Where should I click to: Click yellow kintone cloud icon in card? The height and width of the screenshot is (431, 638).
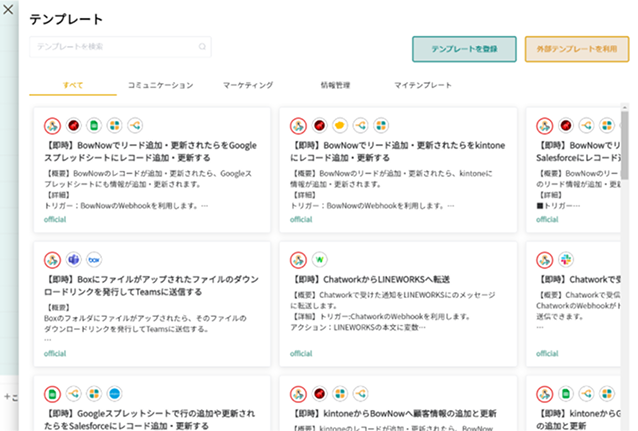(340, 125)
